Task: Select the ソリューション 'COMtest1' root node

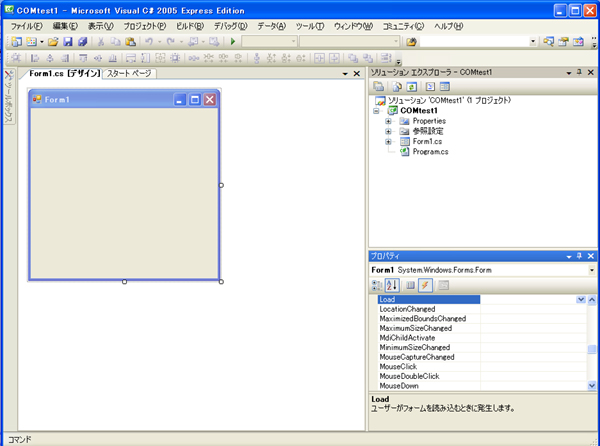Action: pyautogui.click(x=449, y=101)
